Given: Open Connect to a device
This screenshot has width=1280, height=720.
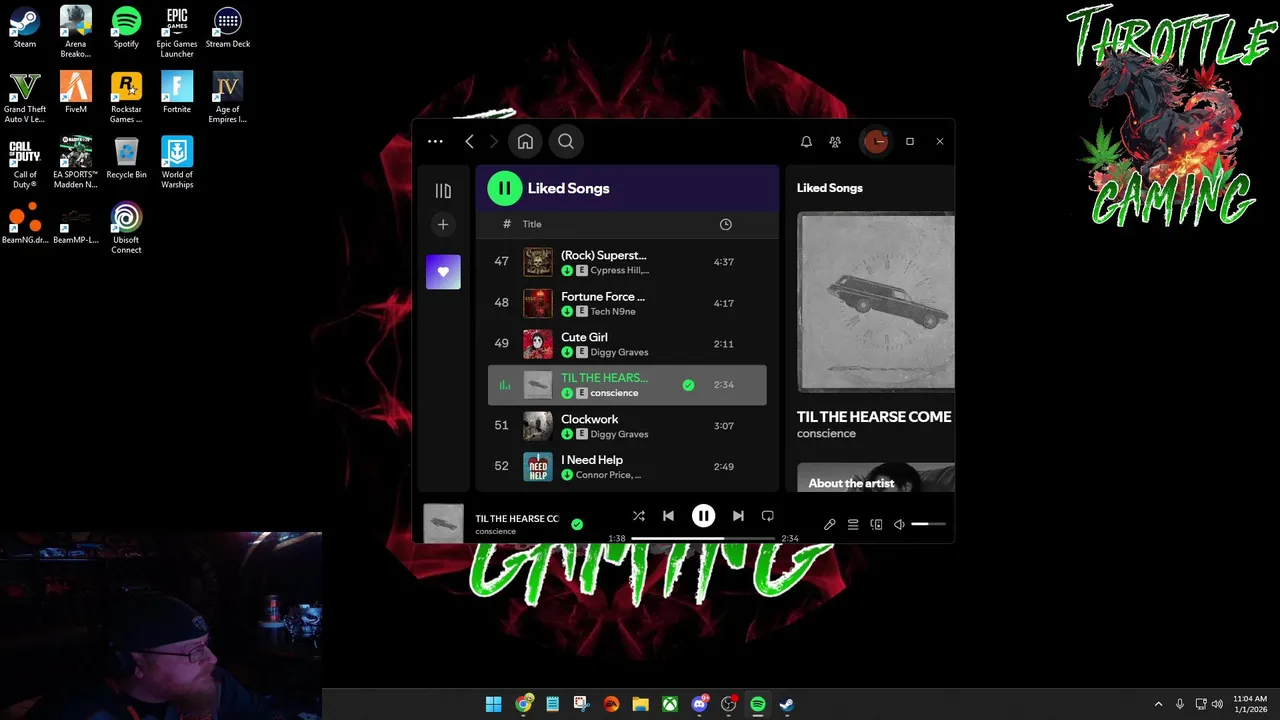Looking at the screenshot, I should (x=876, y=524).
